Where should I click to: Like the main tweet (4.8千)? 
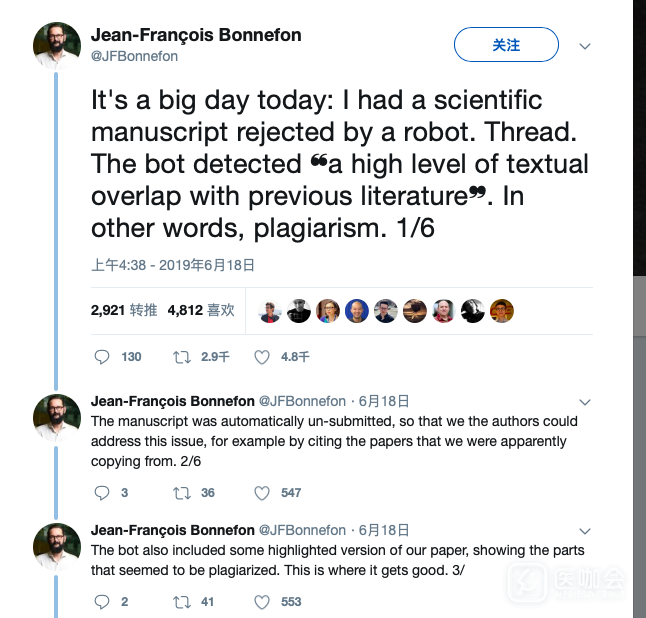tap(262, 357)
